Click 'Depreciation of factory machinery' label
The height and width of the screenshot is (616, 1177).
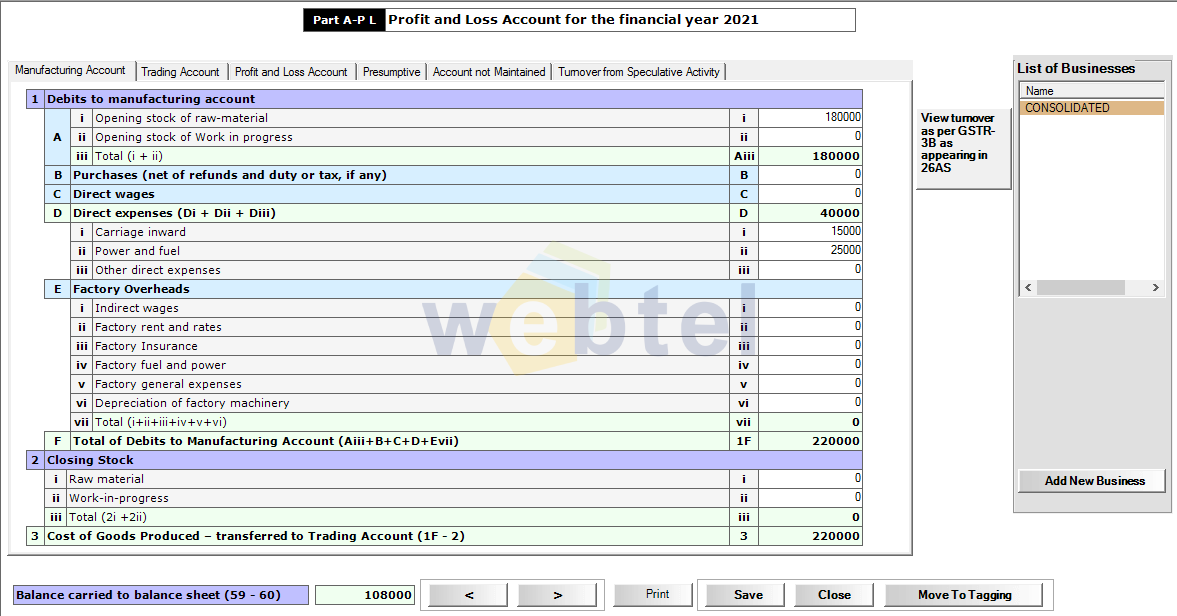coord(192,403)
